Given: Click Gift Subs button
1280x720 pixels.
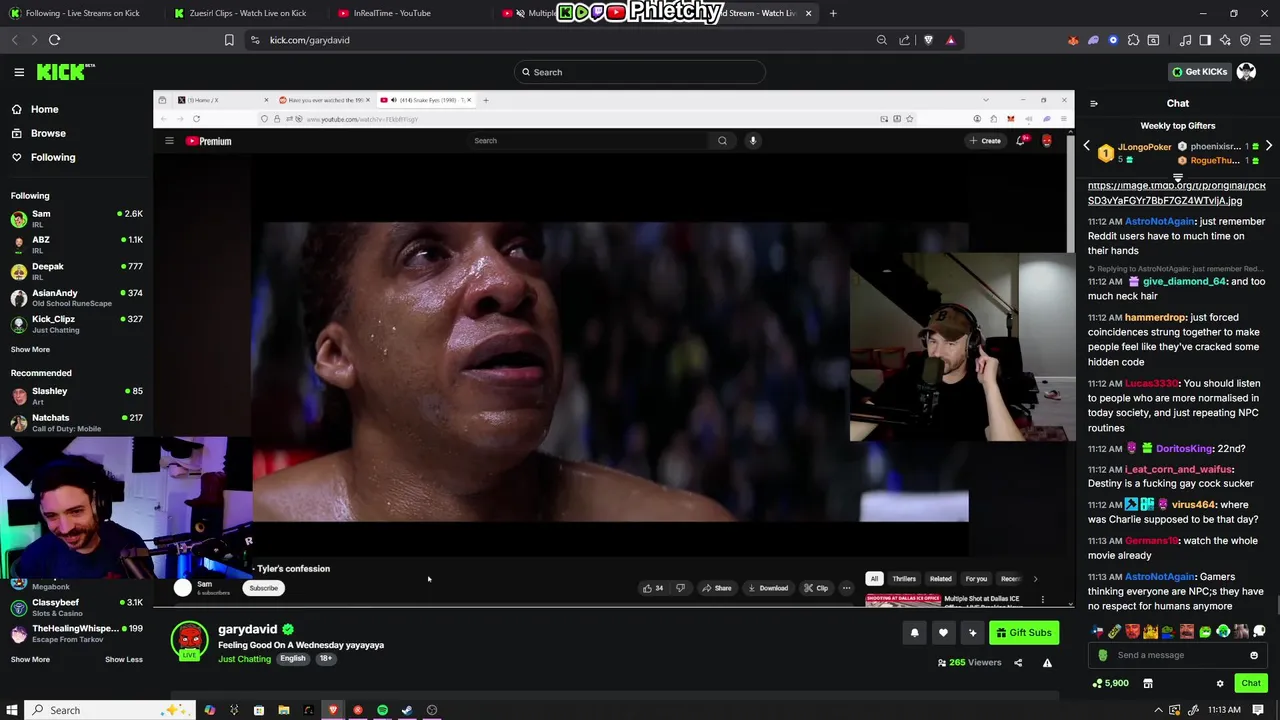Looking at the screenshot, I should (1023, 632).
